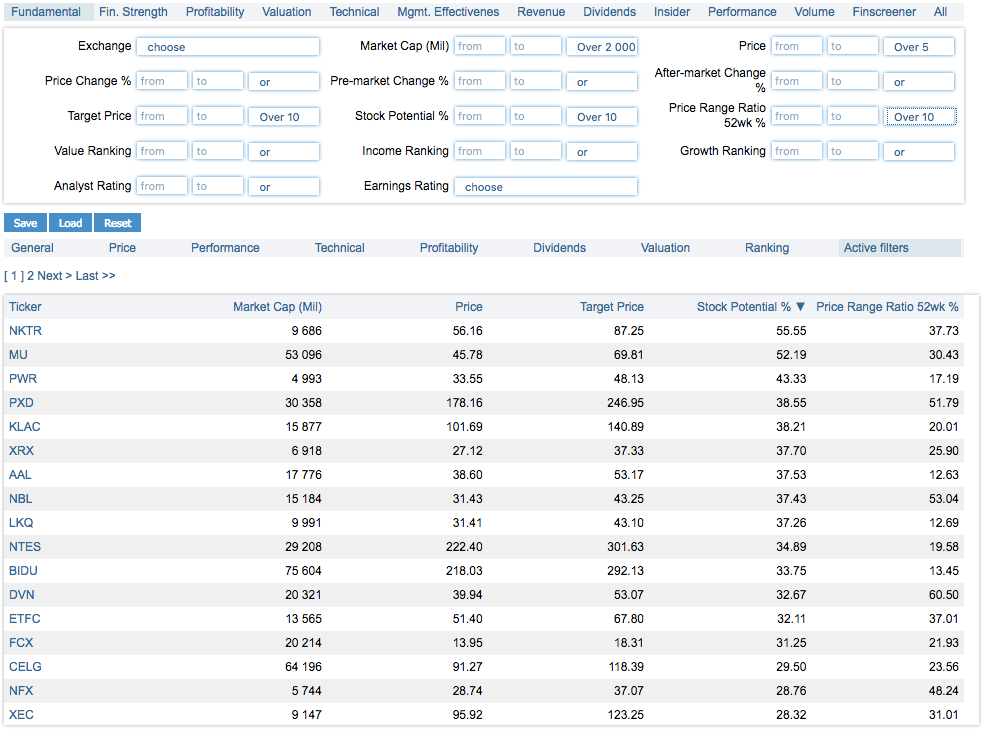Click PXD target price 246.95
The width and height of the screenshot is (989, 736).
[626, 403]
